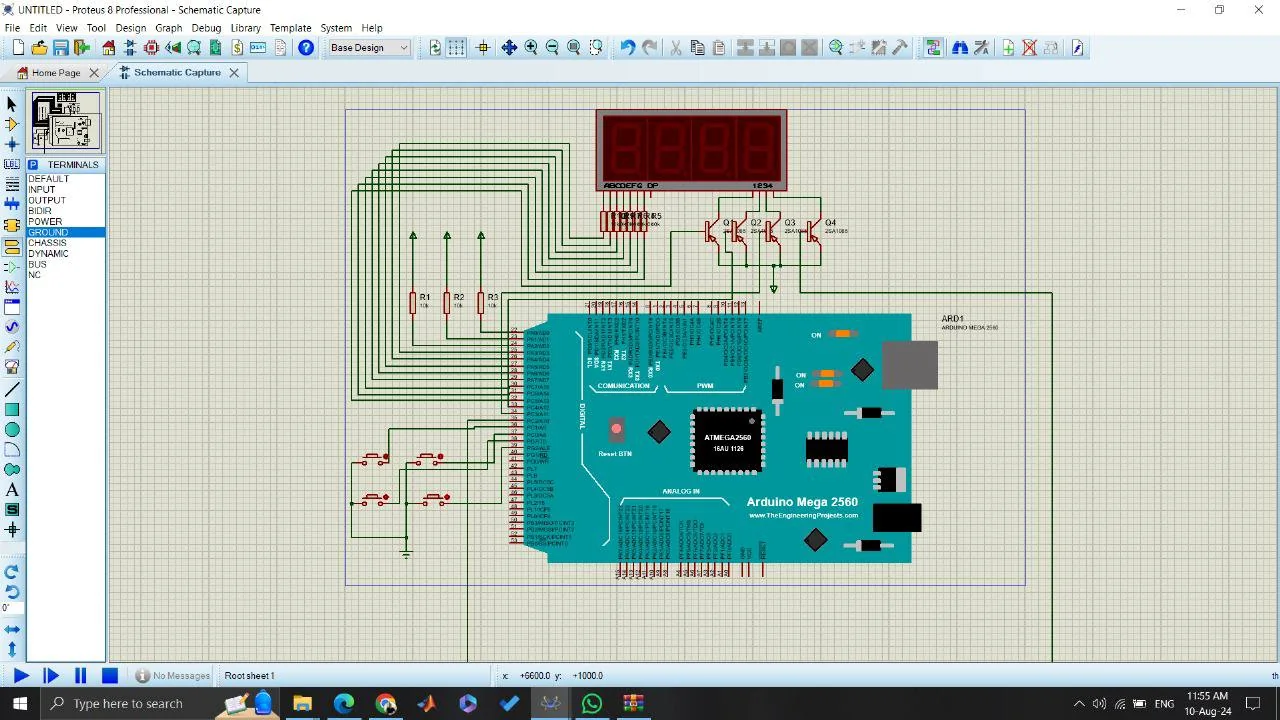Select the component mode tool in sidebar
This screenshot has height=720, width=1280.
pos(12,124)
